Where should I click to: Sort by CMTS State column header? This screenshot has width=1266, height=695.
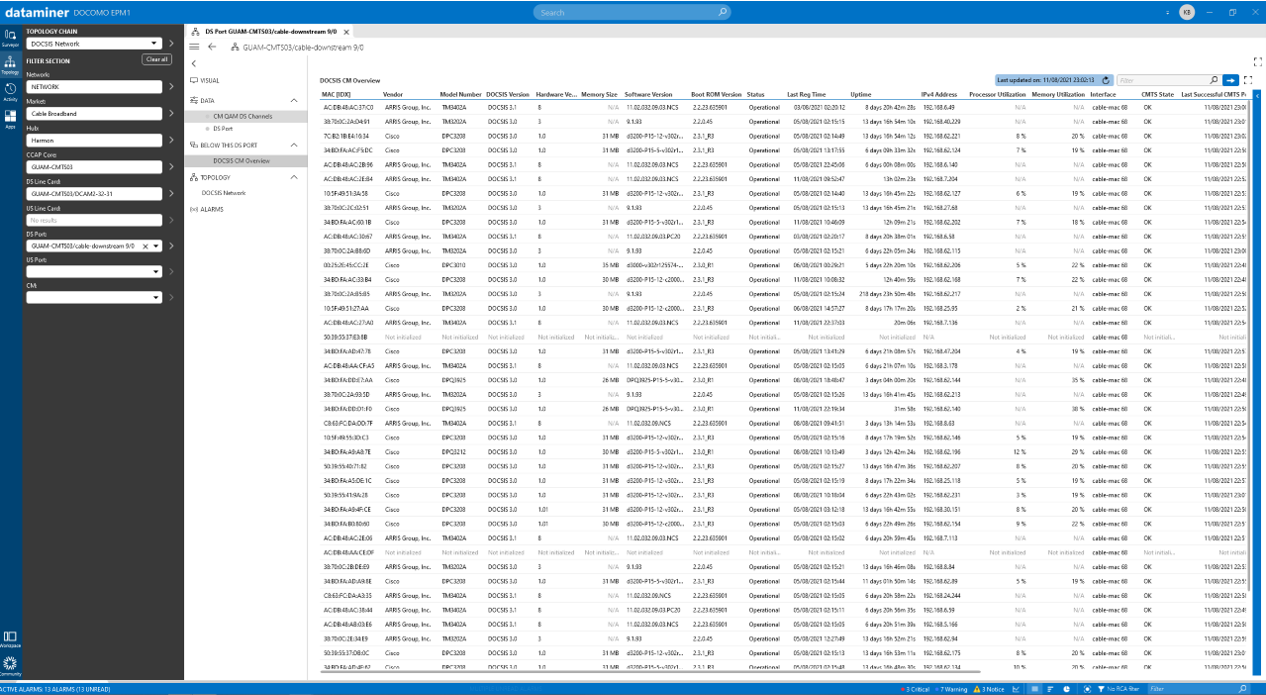(1158, 94)
